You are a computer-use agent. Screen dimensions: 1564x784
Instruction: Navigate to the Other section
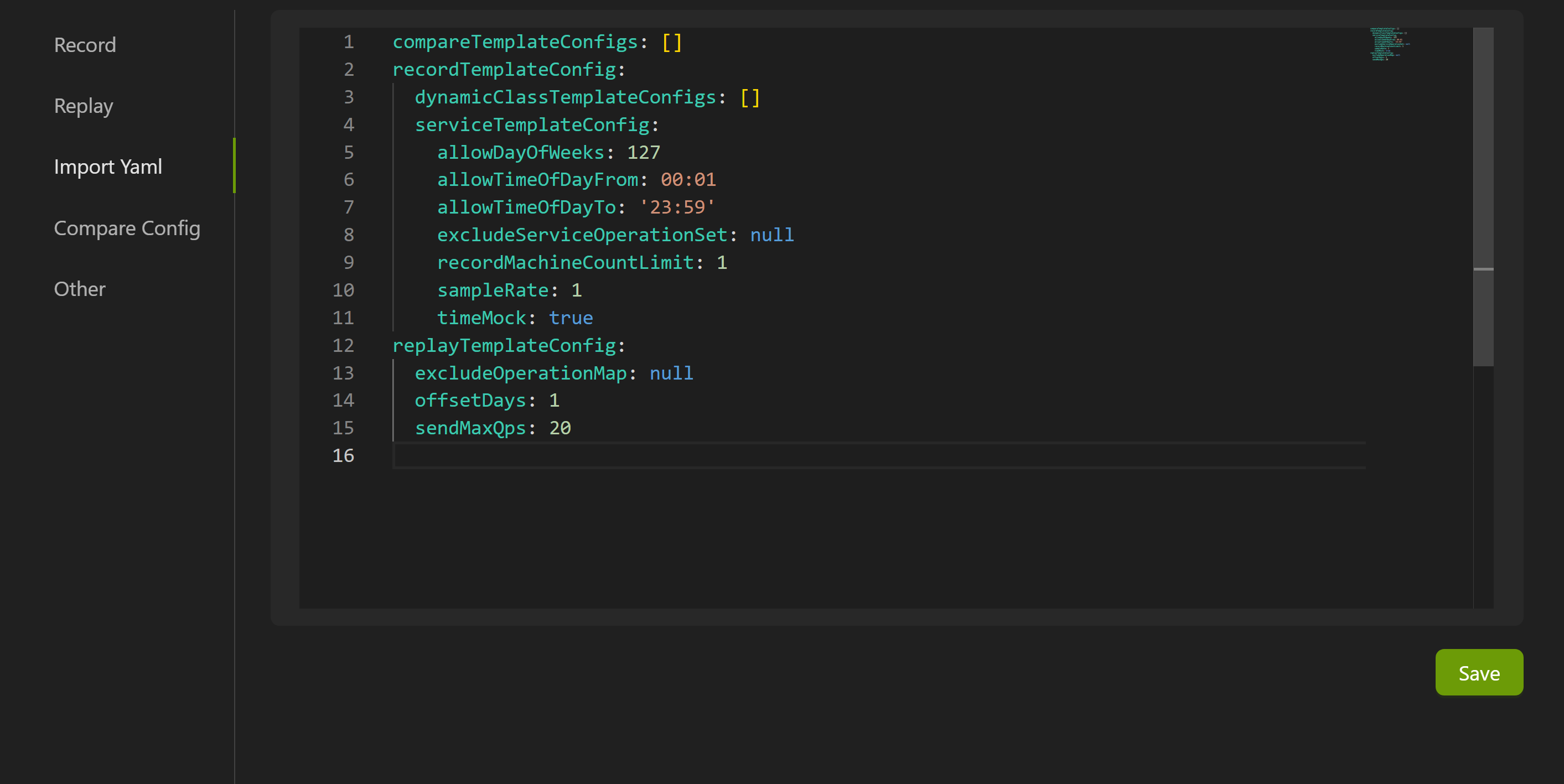tap(80, 289)
